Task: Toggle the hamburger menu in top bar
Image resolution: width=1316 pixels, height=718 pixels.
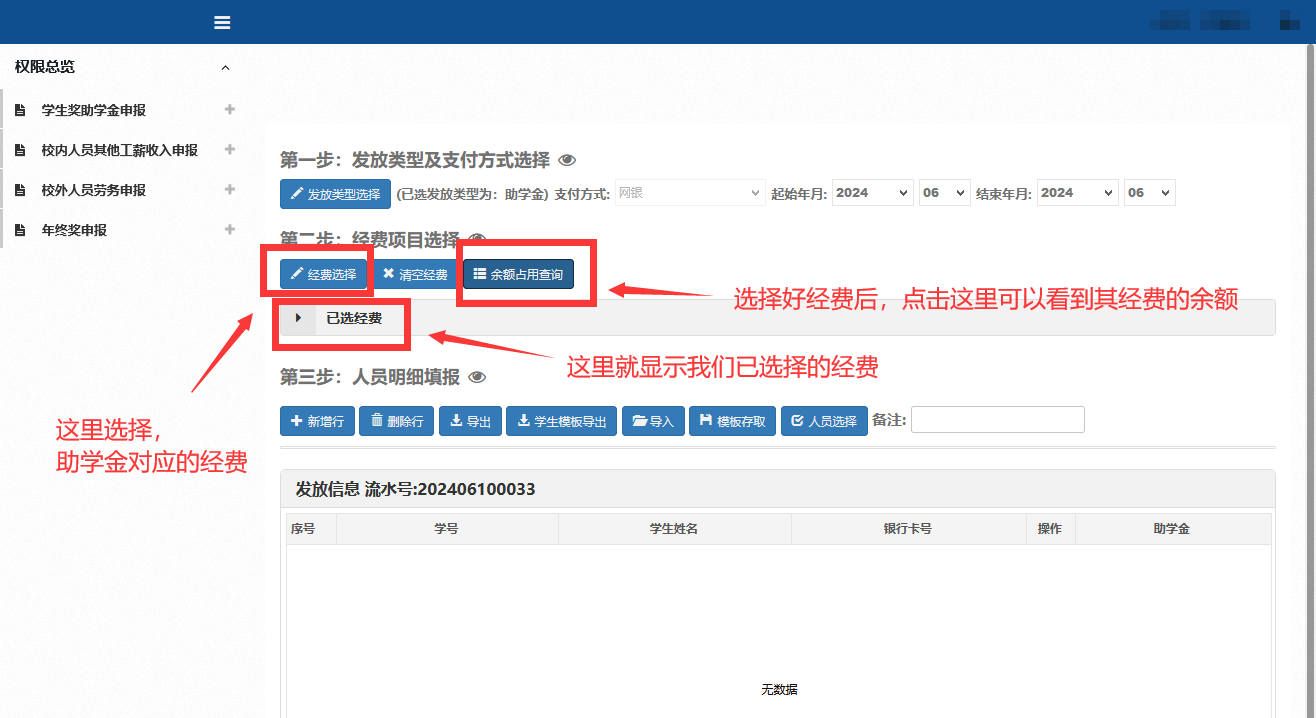Action: click(x=222, y=22)
